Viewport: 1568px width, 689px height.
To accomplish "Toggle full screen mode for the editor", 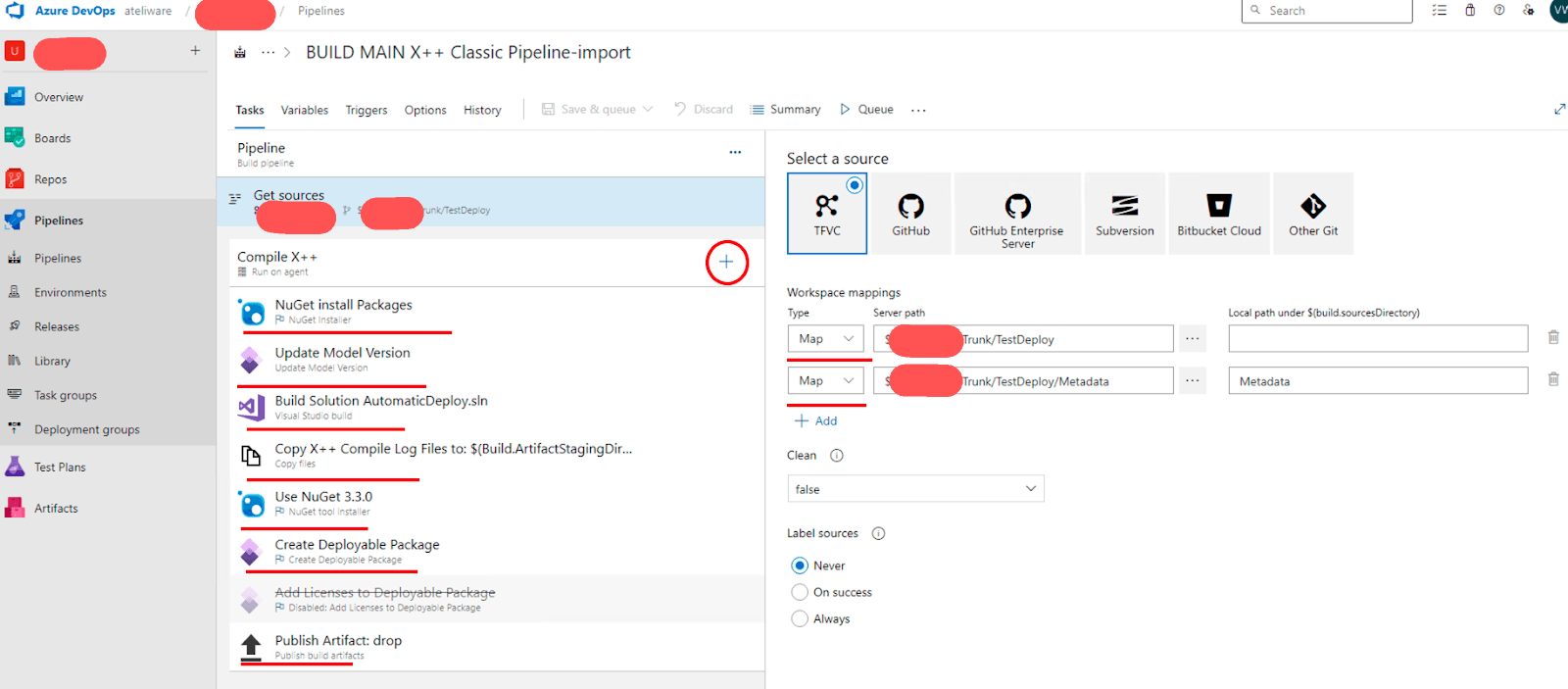I will [x=1559, y=109].
